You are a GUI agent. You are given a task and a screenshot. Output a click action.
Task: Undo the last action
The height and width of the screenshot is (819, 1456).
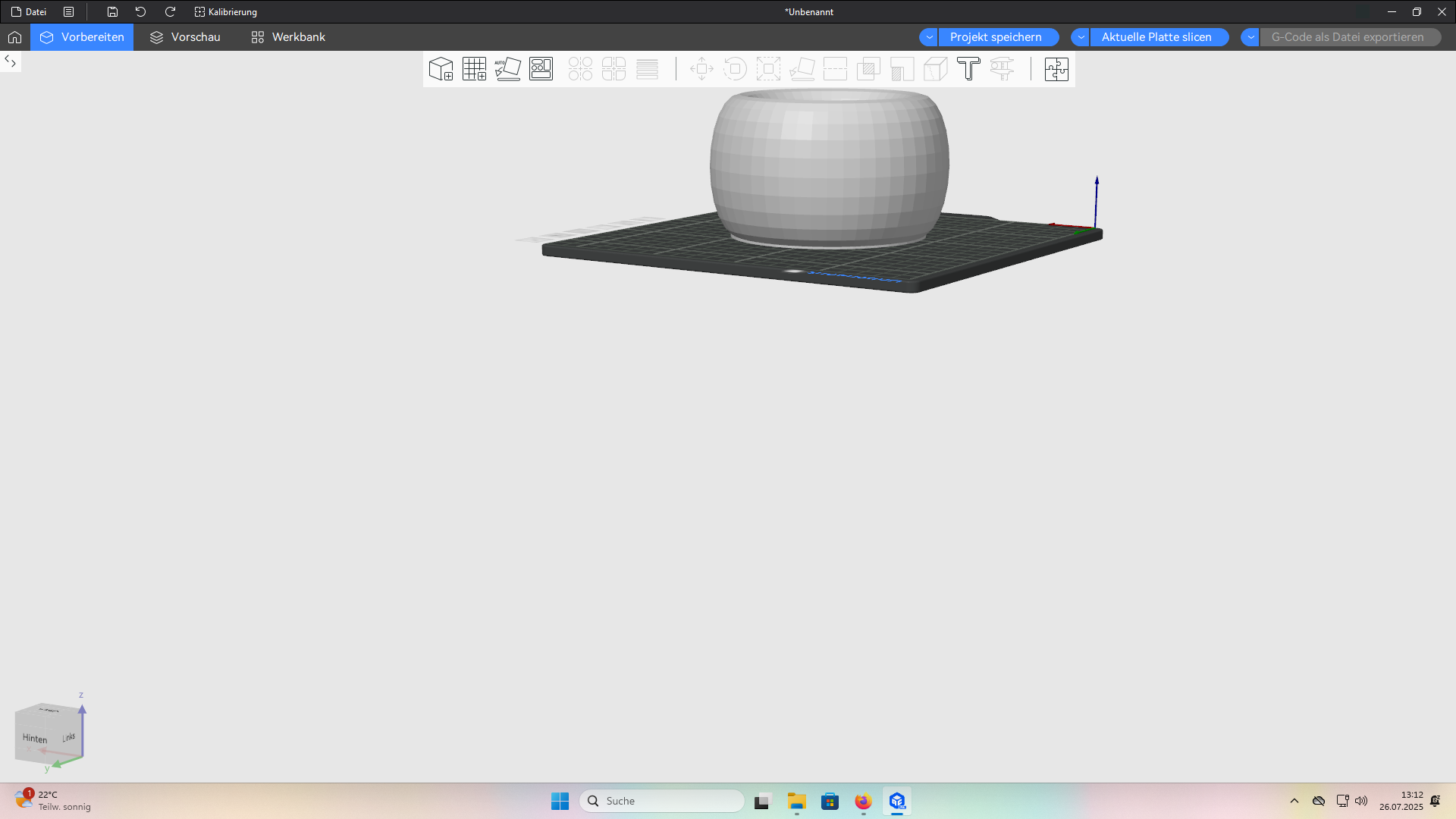coord(140,12)
